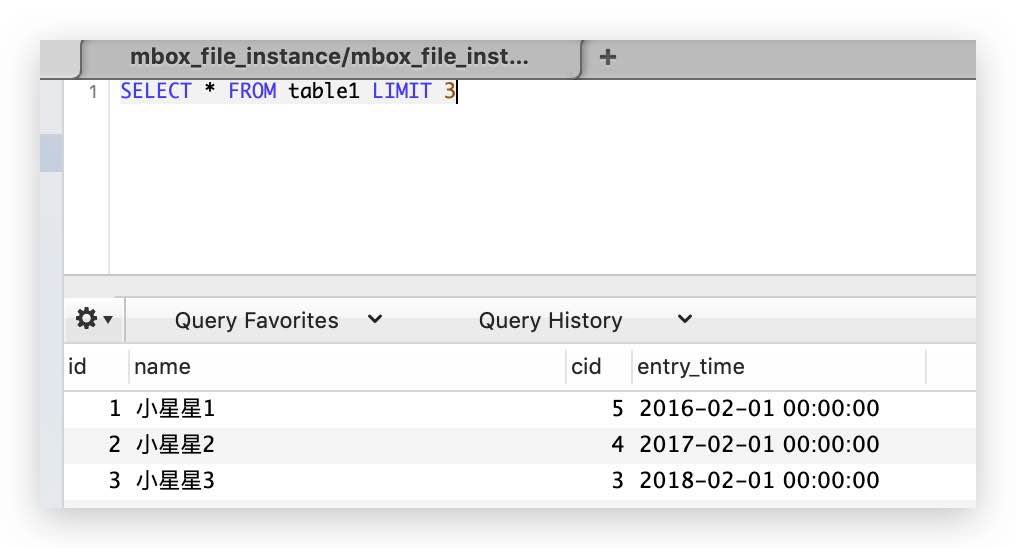
Task: Sort by the id column header
Action: coord(97,367)
